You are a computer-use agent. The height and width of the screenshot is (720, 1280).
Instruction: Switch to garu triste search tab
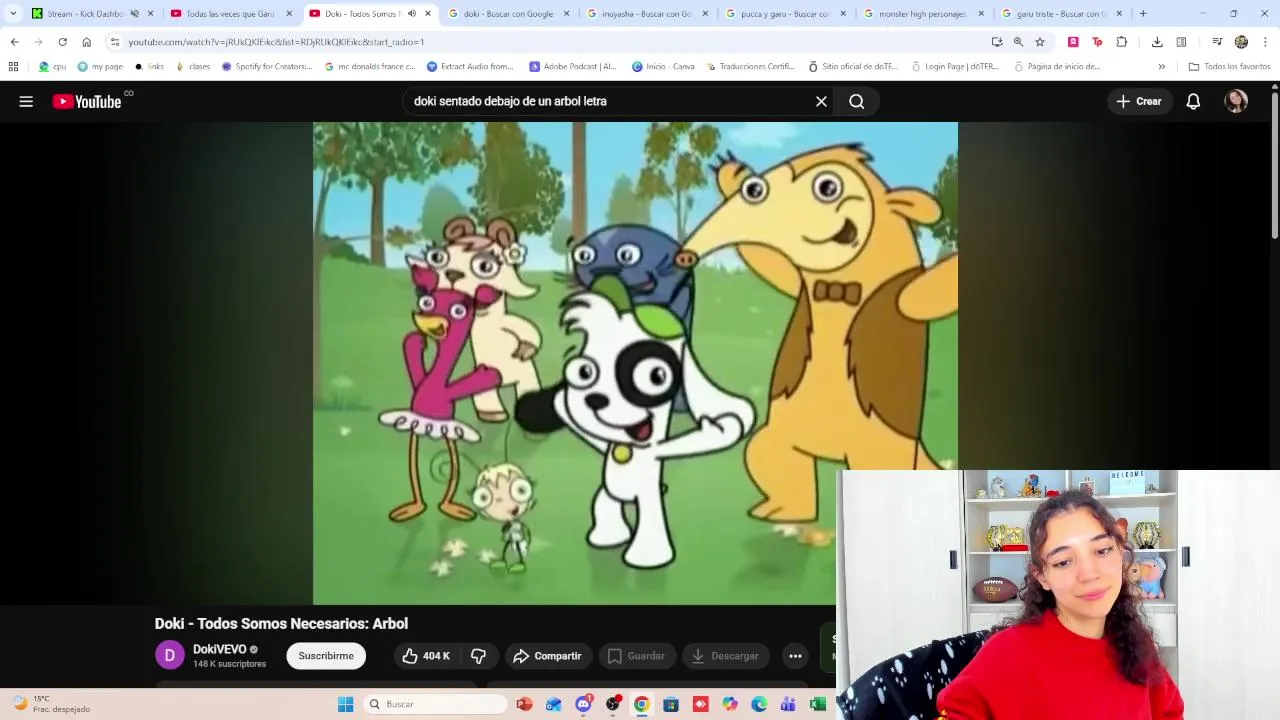1061,14
